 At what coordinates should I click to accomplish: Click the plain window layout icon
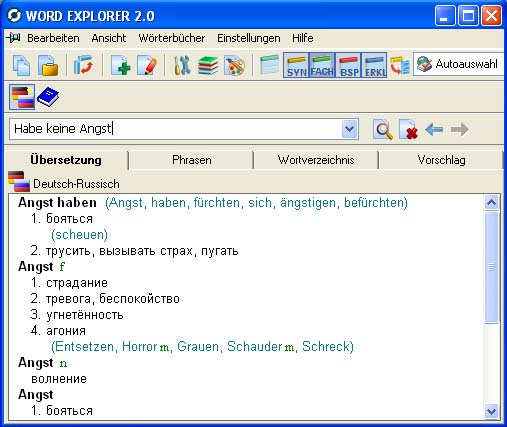coord(269,65)
